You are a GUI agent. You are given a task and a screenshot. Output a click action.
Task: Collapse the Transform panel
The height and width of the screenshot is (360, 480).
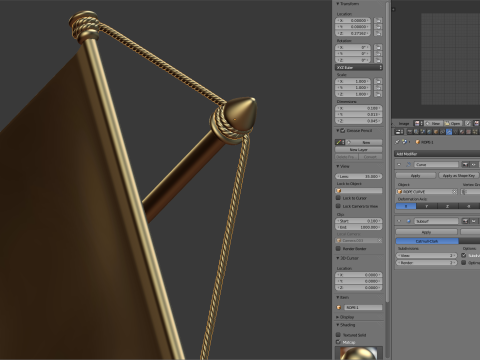[x=337, y=4]
